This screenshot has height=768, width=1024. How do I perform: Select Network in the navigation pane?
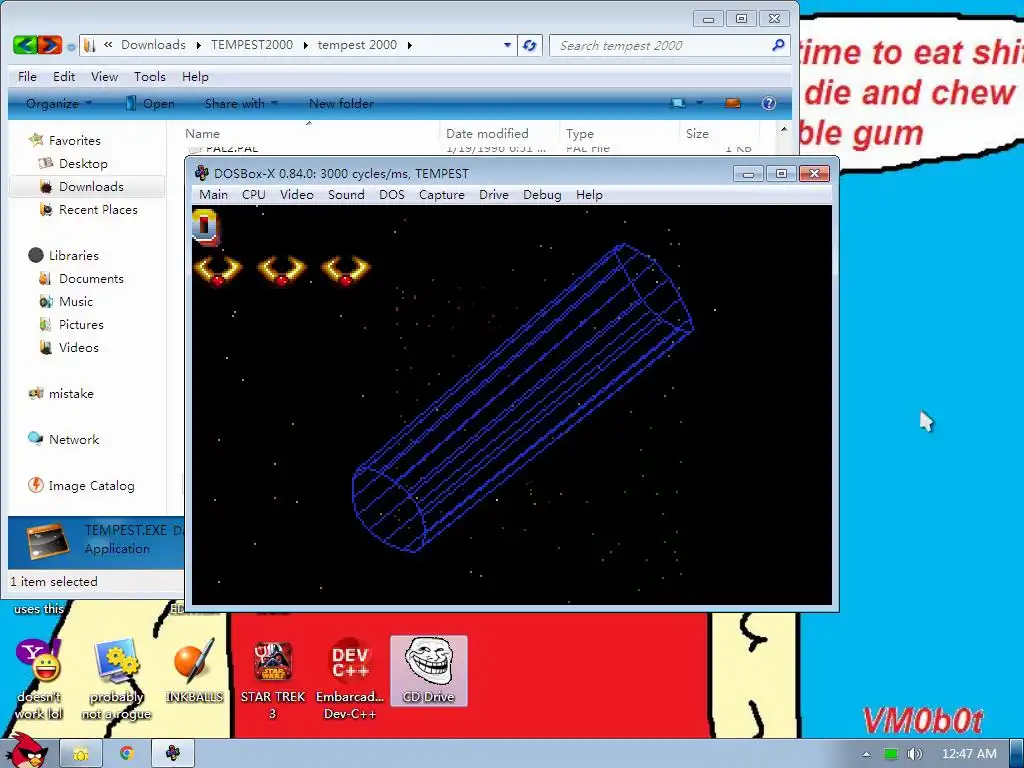point(63,440)
